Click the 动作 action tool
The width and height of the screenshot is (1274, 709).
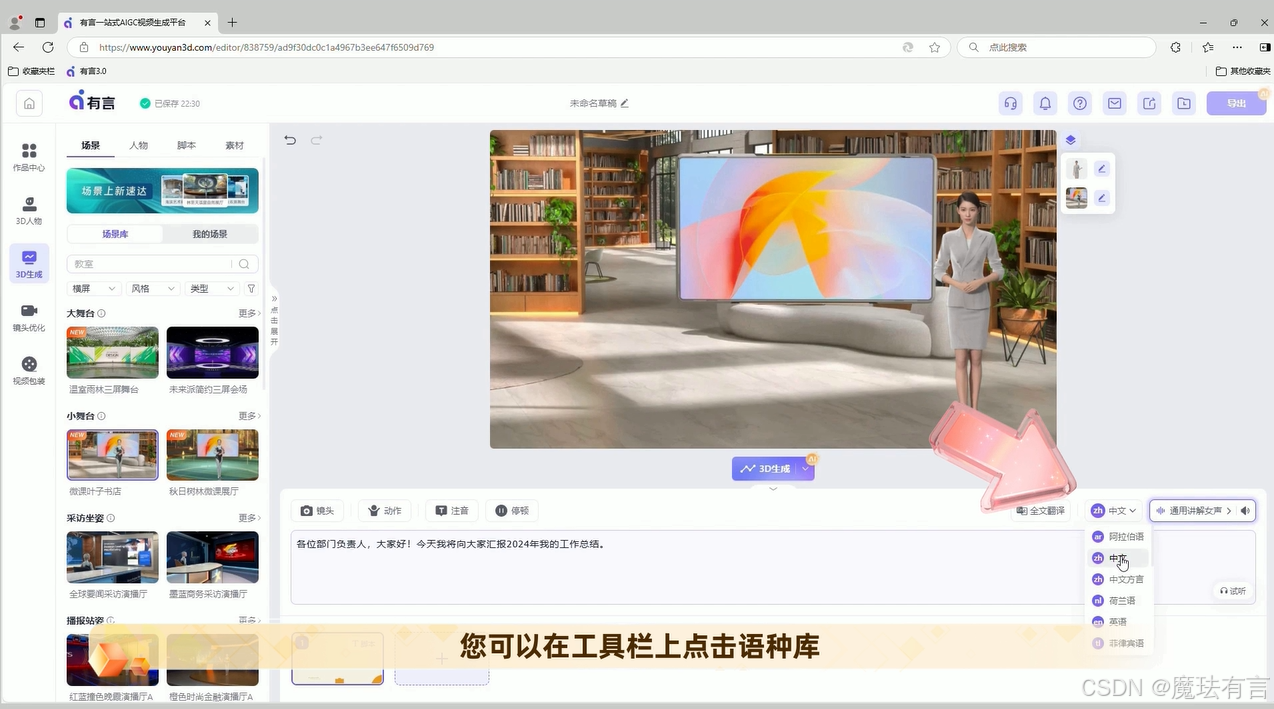coord(385,511)
